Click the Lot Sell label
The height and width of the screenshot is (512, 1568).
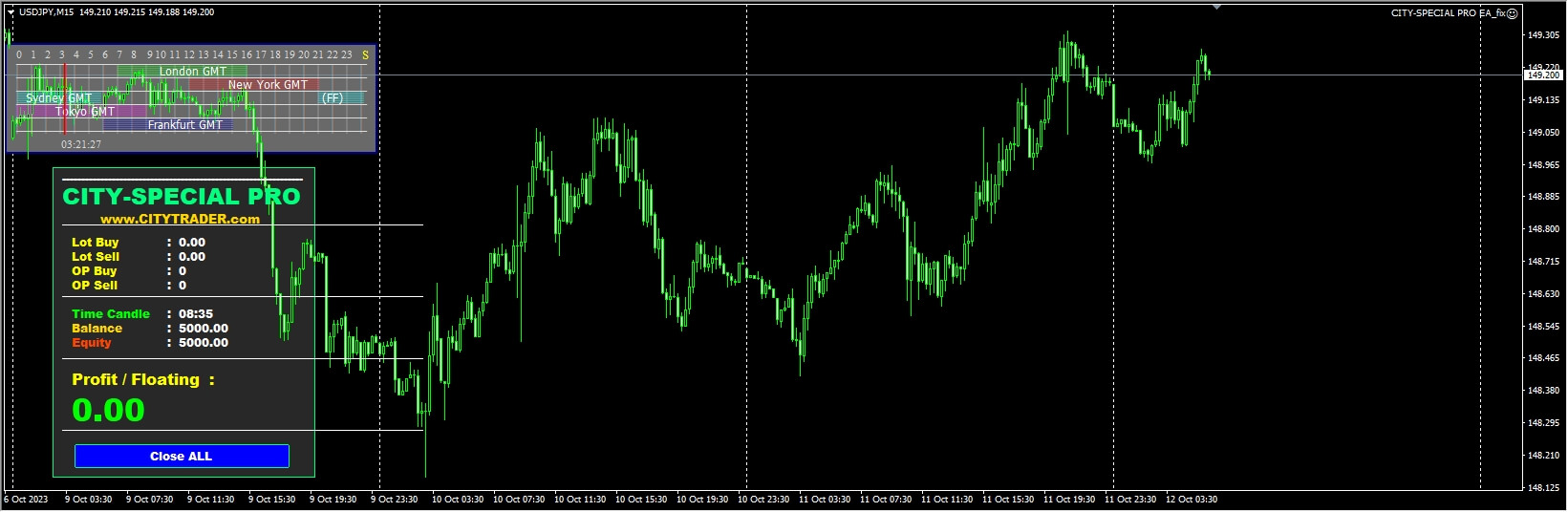(x=96, y=257)
